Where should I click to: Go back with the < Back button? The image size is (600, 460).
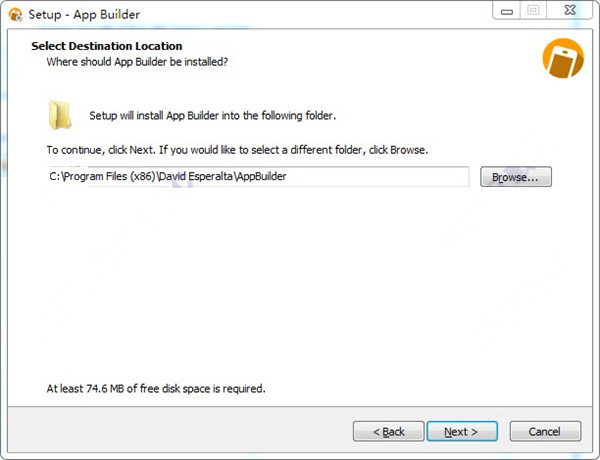click(388, 431)
